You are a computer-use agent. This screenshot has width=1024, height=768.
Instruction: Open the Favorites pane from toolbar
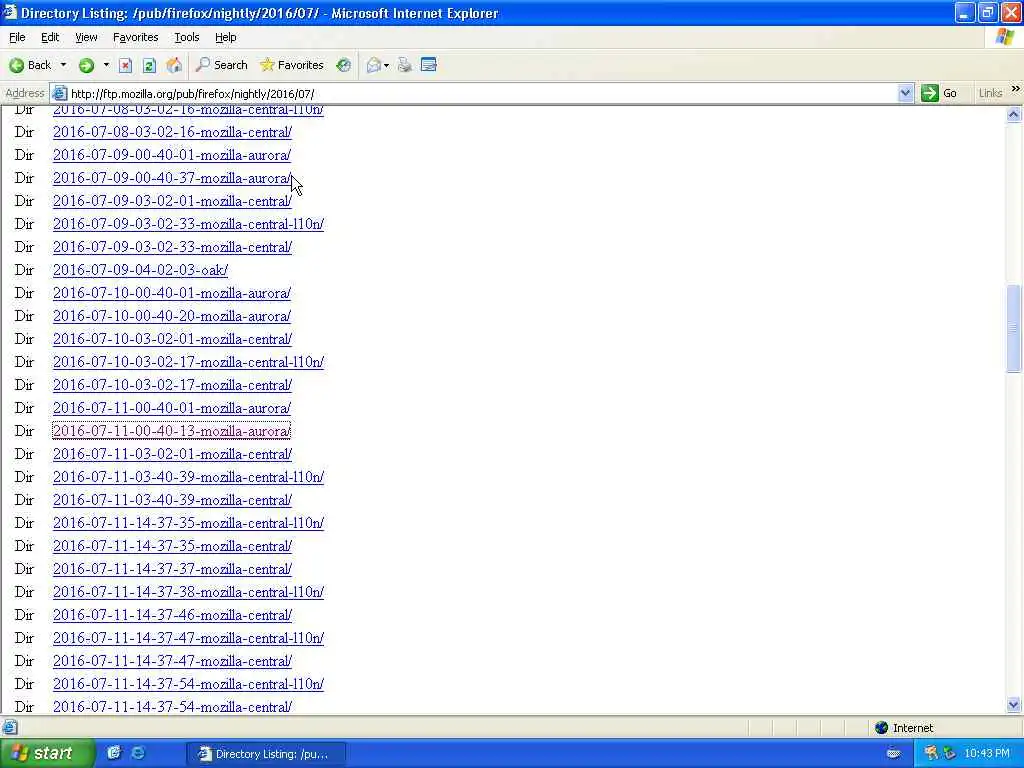point(291,65)
